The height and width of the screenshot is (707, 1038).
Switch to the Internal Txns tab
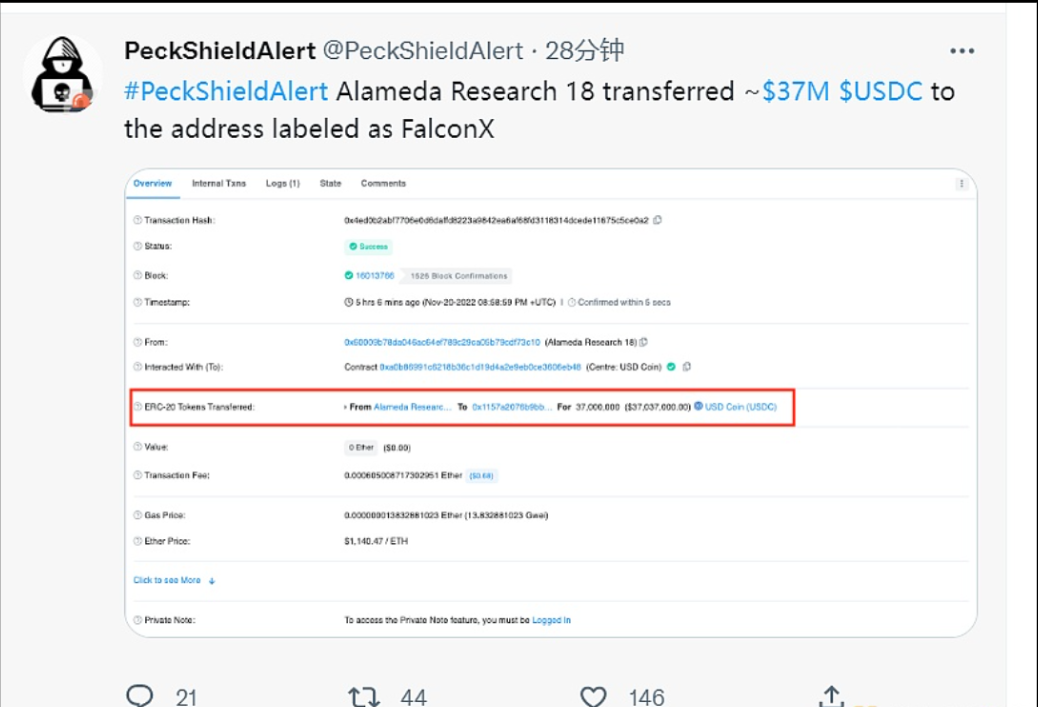218,184
